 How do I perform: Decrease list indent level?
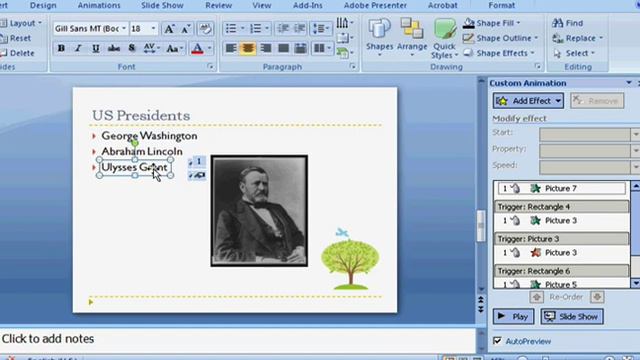click(282, 29)
